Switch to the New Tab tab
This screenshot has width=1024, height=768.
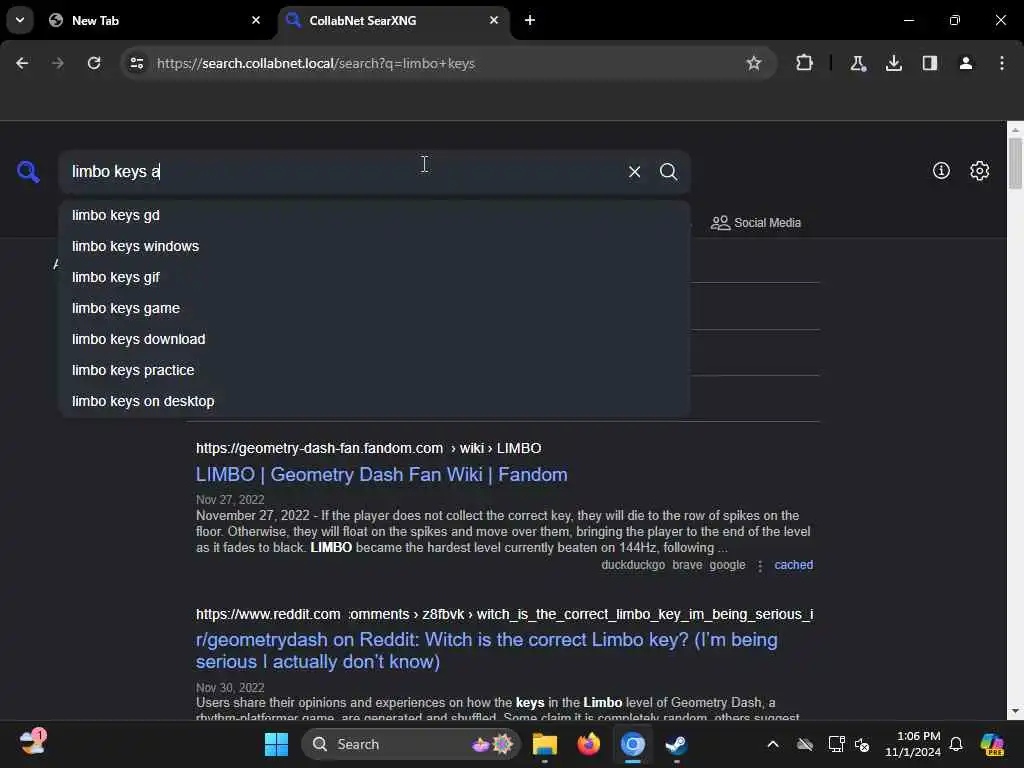pyautogui.click(x=155, y=20)
